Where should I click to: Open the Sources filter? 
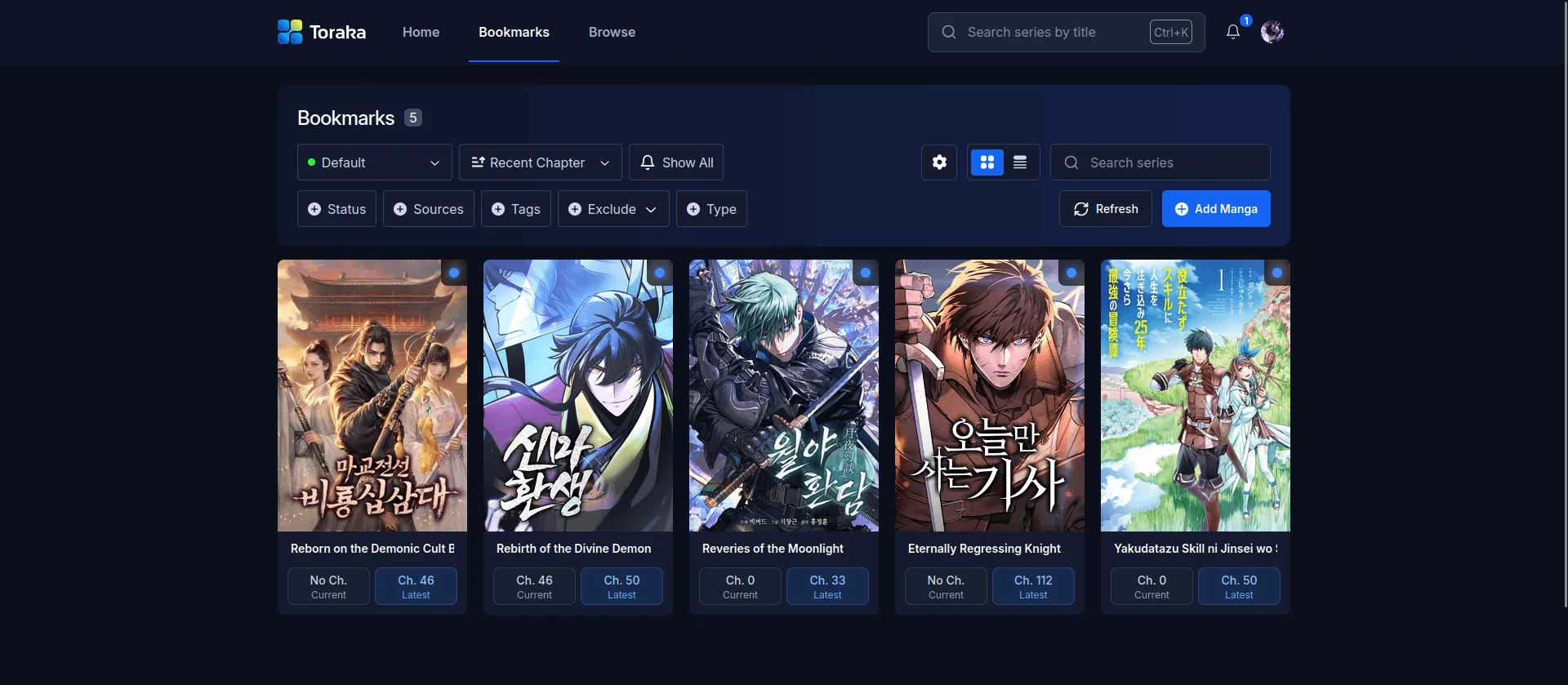point(429,209)
